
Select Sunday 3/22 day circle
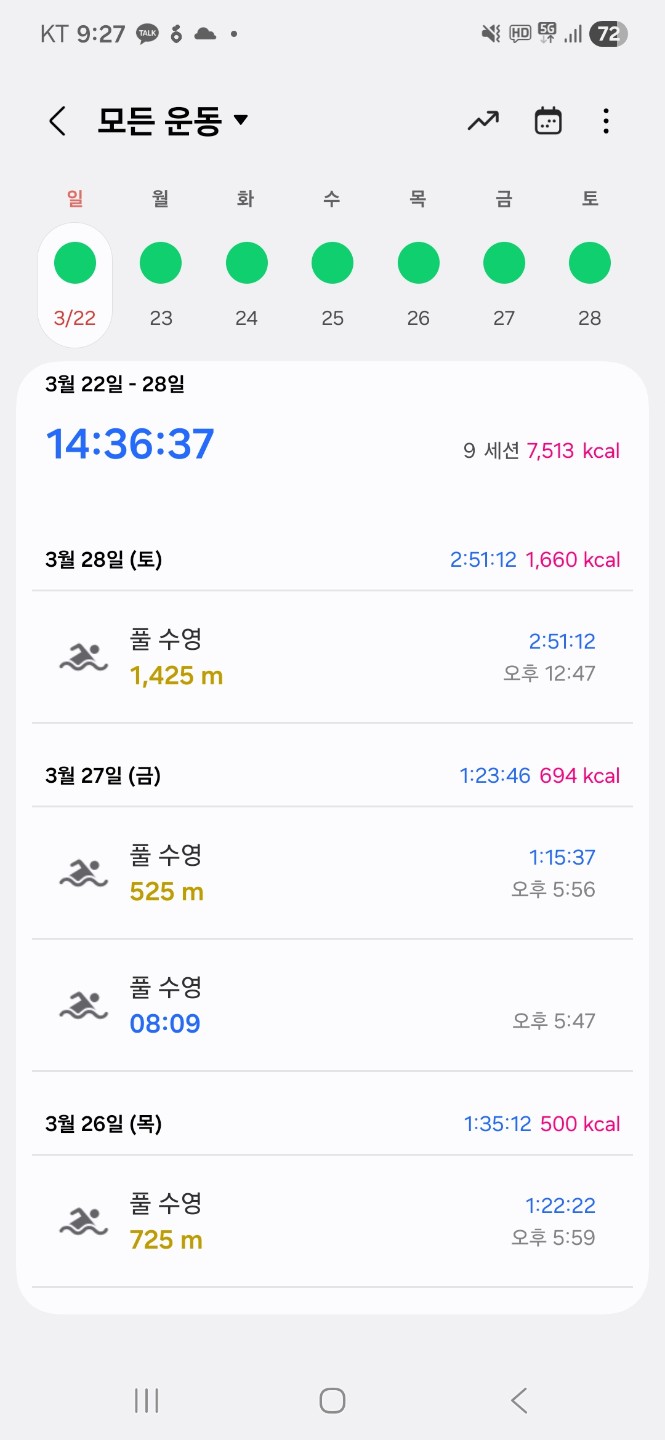[75, 264]
